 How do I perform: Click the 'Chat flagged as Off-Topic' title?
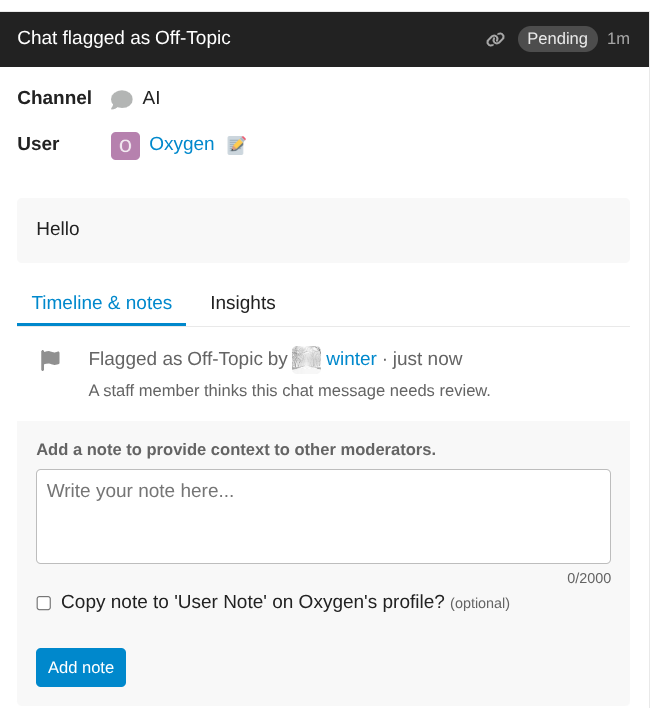coord(124,39)
